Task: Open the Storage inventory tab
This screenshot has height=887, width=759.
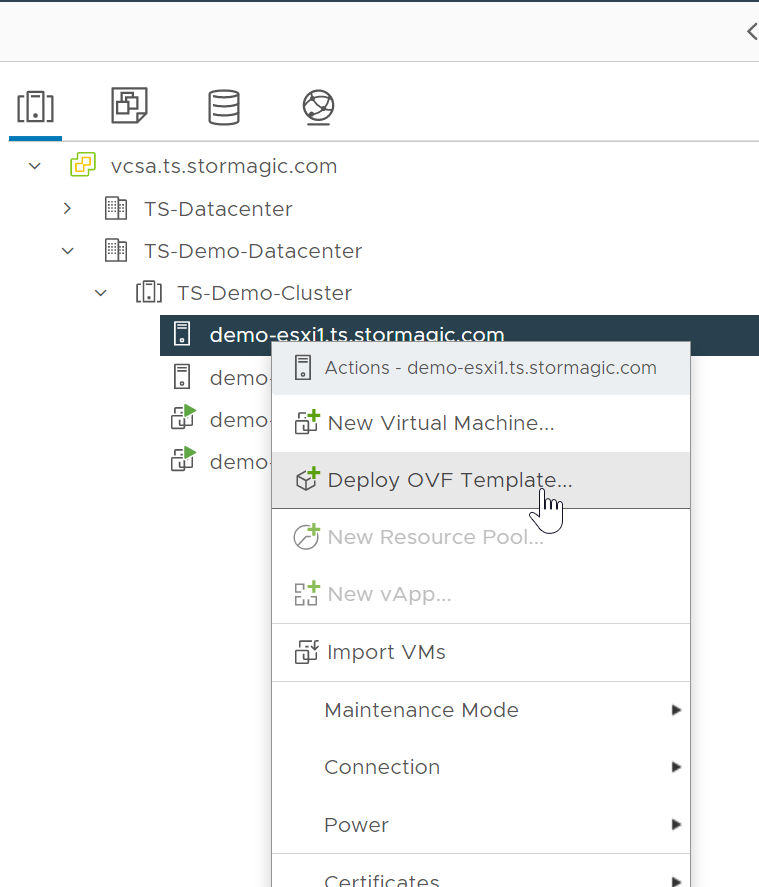Action: pyautogui.click(x=224, y=107)
